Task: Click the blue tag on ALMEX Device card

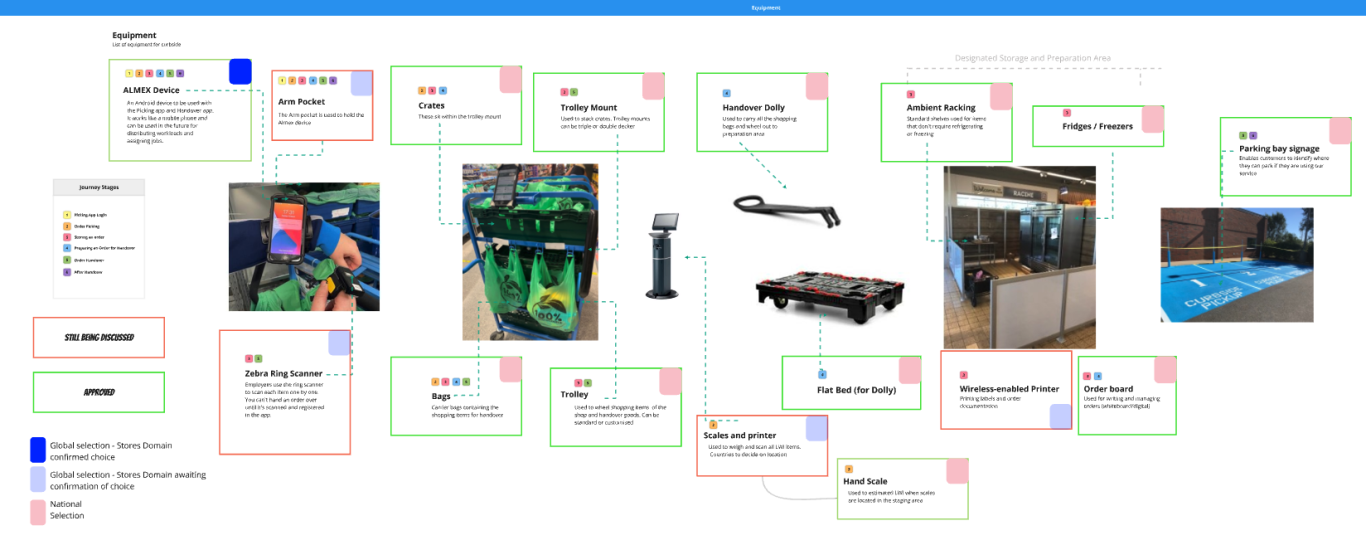Action: point(240,72)
